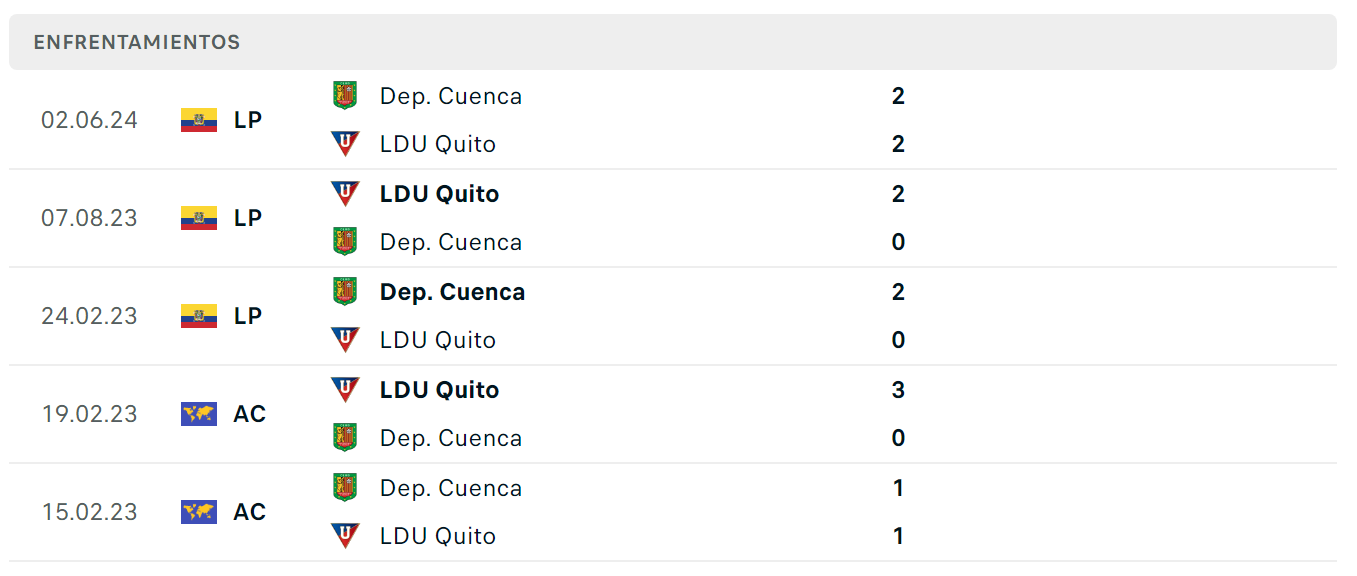Click Dep. Cuenca crest in 24.02.23 match

pyautogui.click(x=345, y=292)
